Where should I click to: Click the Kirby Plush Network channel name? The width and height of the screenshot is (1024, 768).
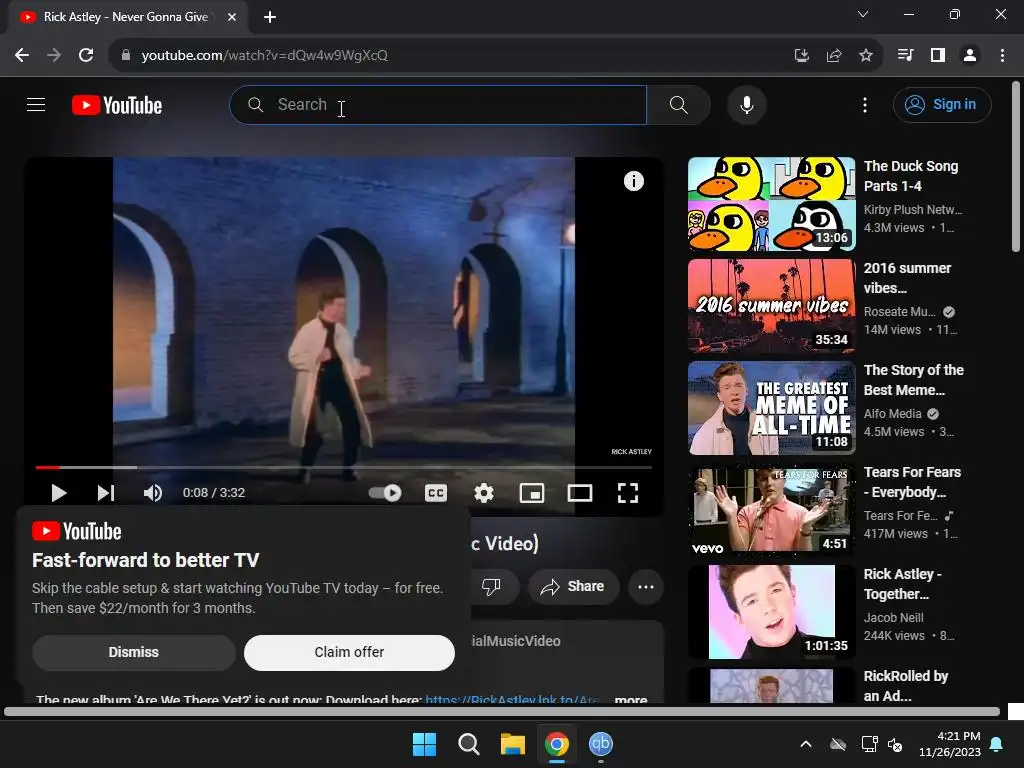(x=912, y=210)
